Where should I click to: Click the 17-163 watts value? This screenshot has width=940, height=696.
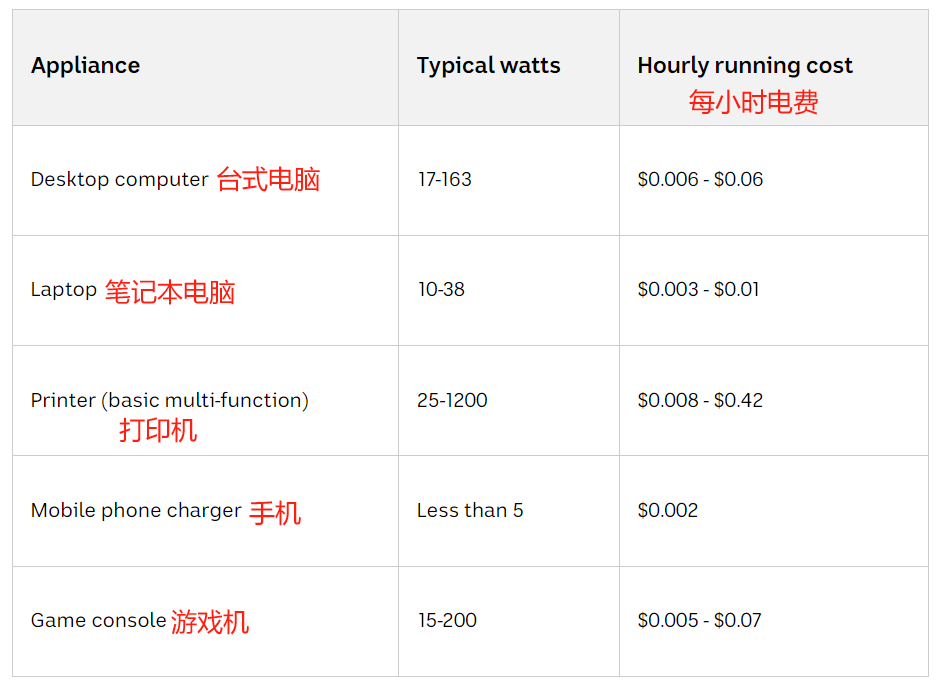445,179
